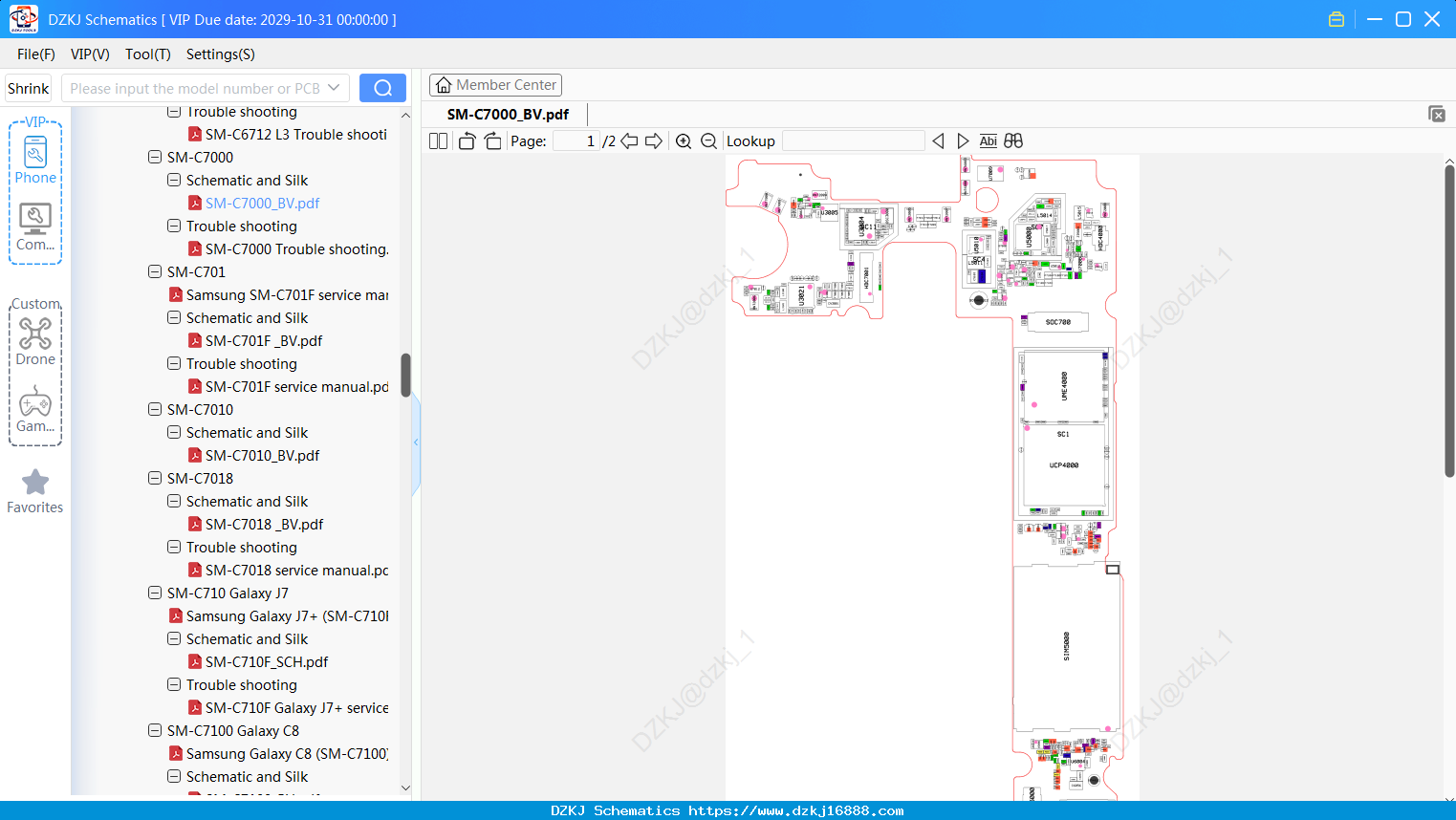Collapse the SM-C7100 Galaxy C8 node

pyautogui.click(x=155, y=730)
